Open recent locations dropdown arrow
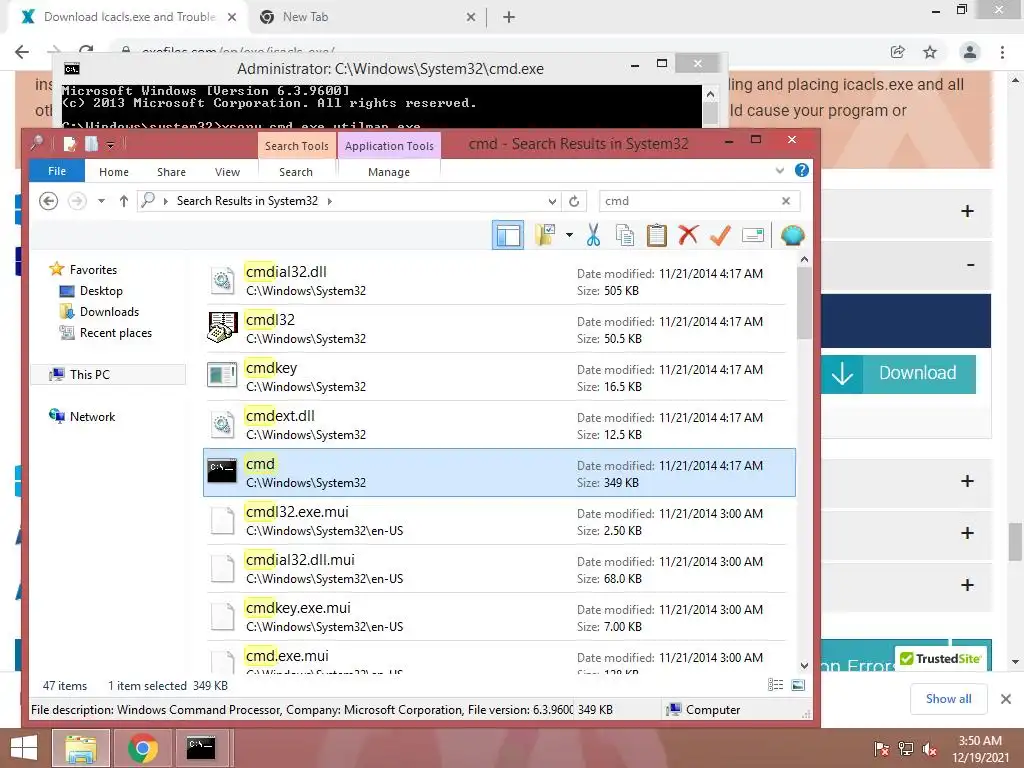The width and height of the screenshot is (1024, 768). (101, 201)
